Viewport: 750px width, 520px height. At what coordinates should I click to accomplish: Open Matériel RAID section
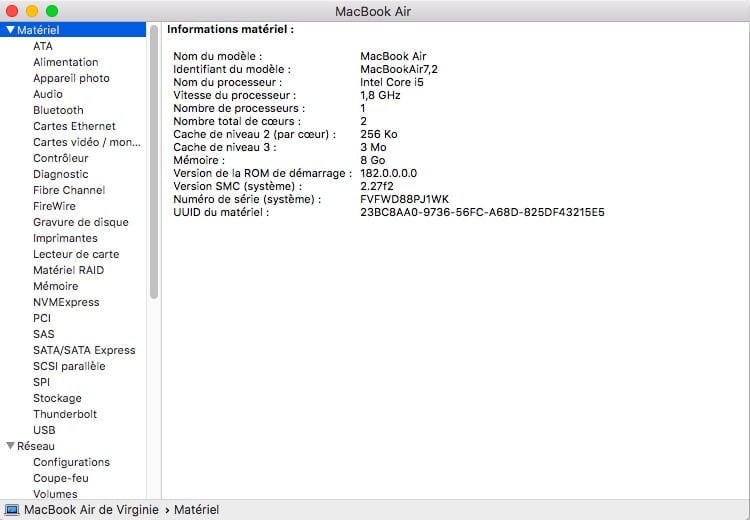tap(68, 270)
